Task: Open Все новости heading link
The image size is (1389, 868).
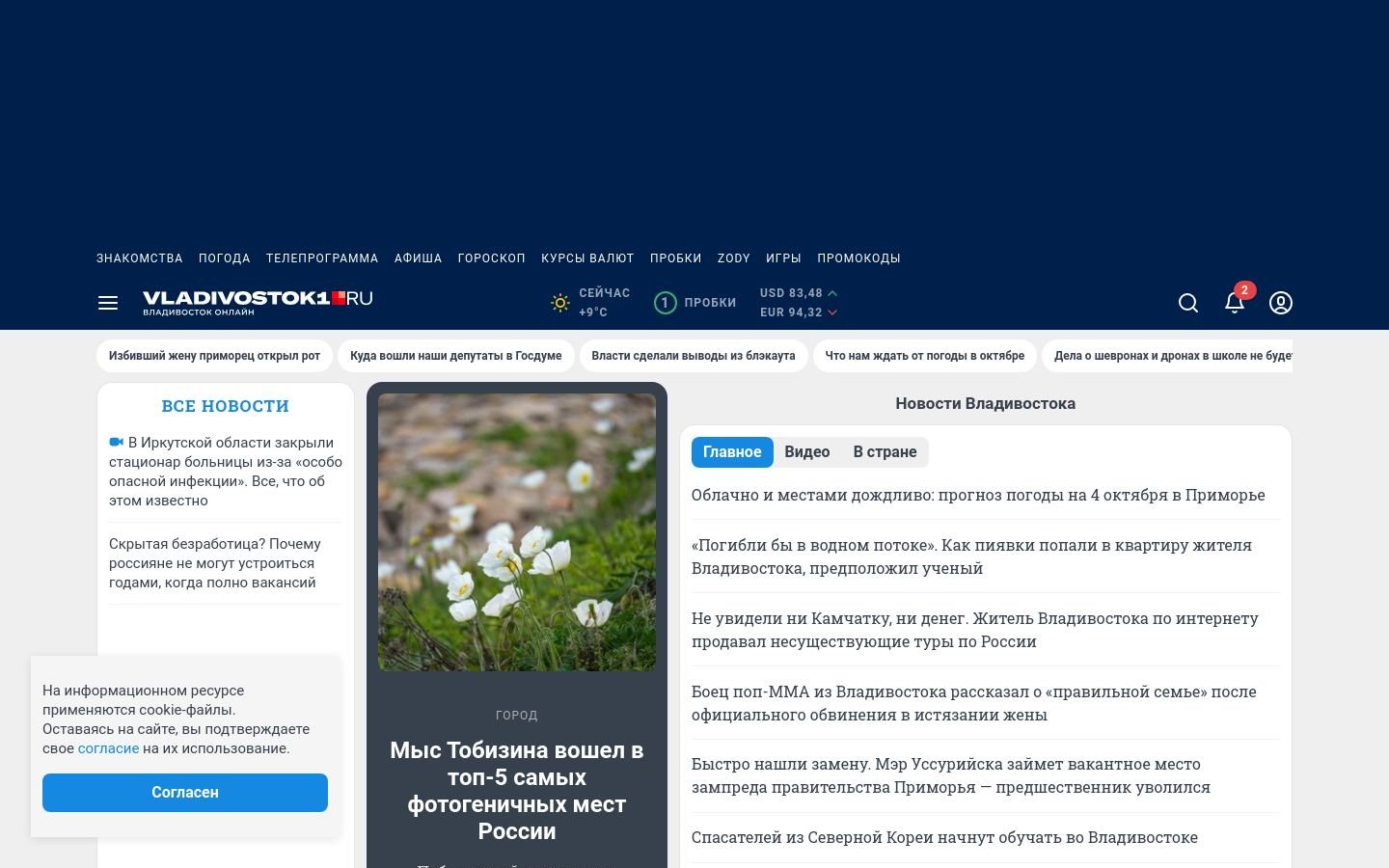Action: [226, 406]
